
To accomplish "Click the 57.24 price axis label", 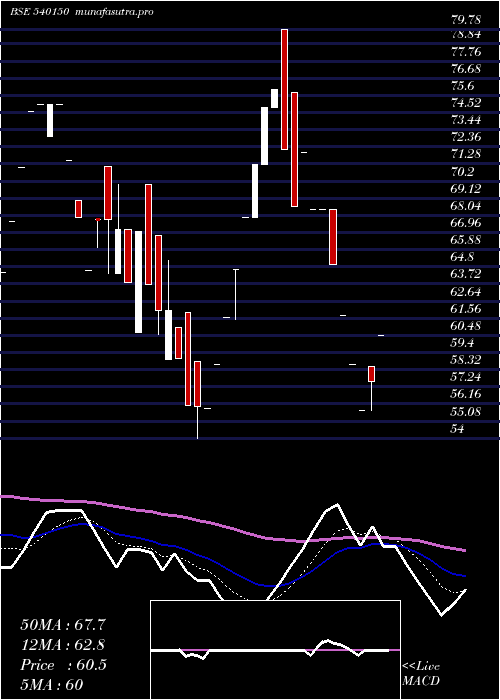I will 466,377.
